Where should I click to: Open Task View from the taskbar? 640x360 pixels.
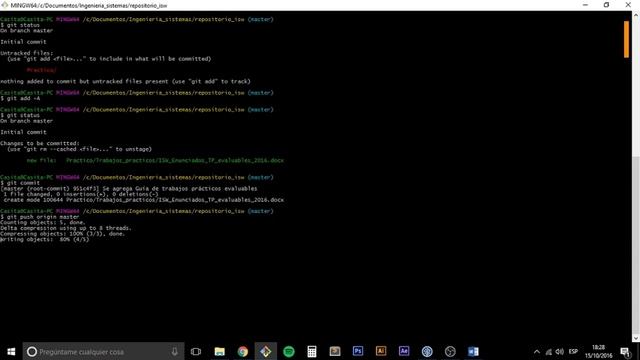tap(196, 351)
